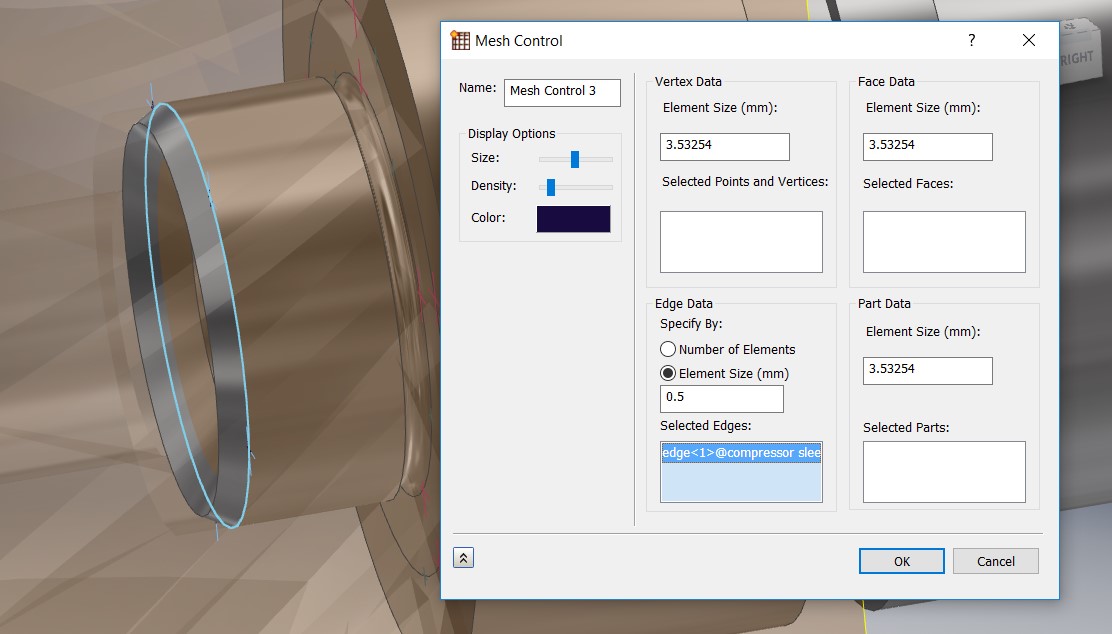The width and height of the screenshot is (1112, 634).
Task: Select the edge<1>@compressor sleeve list entry
Action: click(x=740, y=453)
